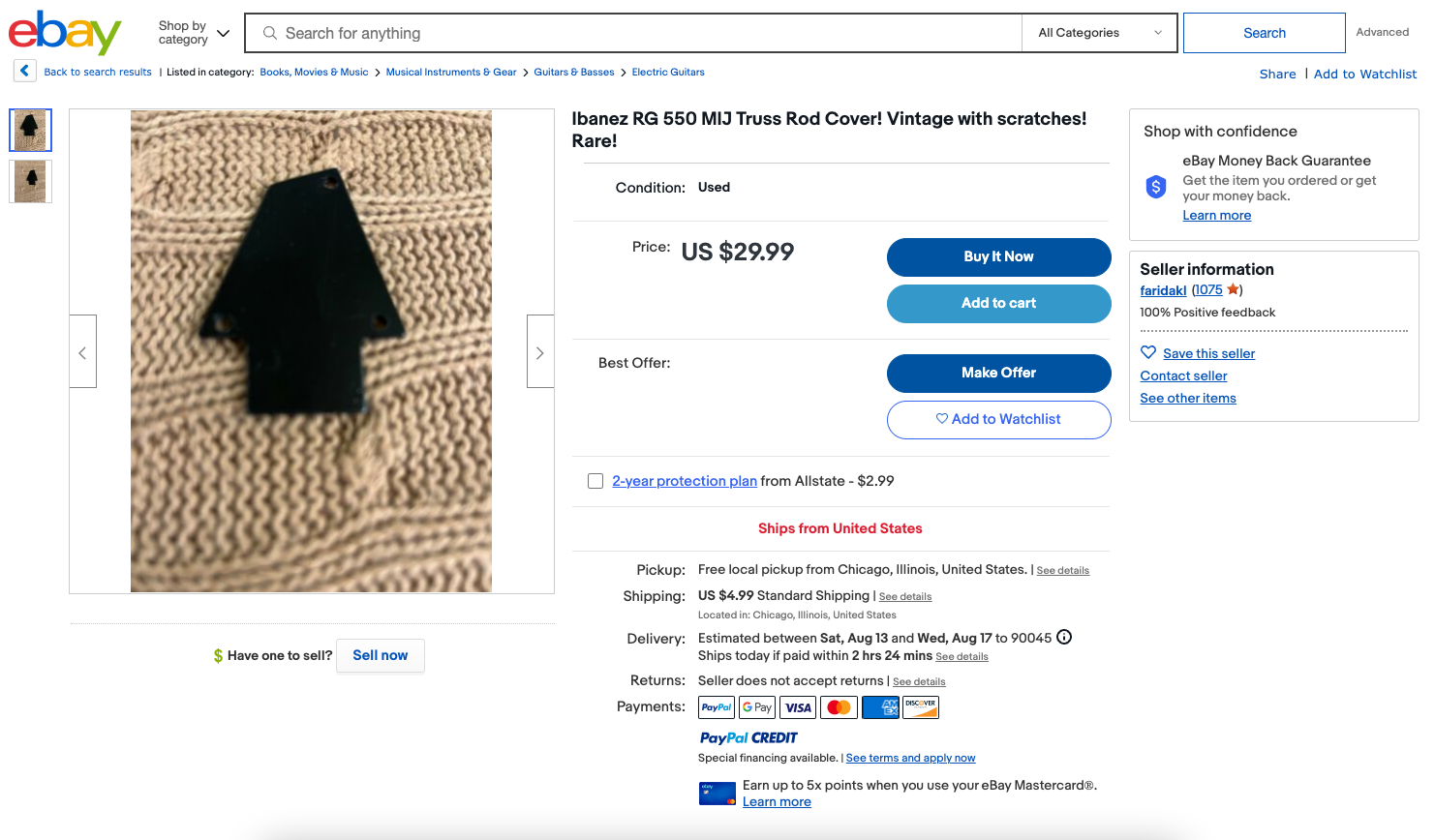Screen dimensions: 1435x840
Task: Click the Advanced search link
Action: pos(1382,32)
